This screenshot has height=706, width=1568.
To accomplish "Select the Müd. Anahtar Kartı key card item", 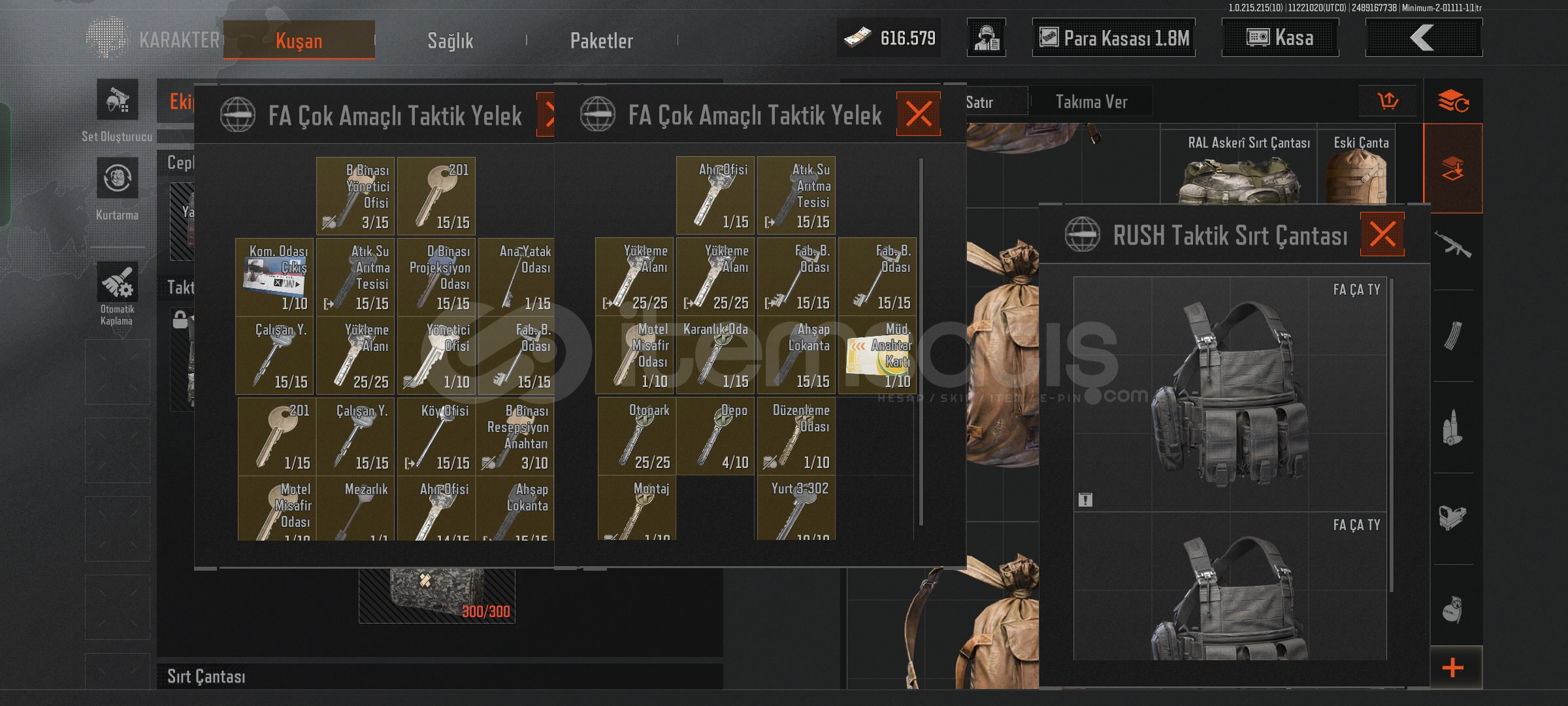I will [877, 355].
